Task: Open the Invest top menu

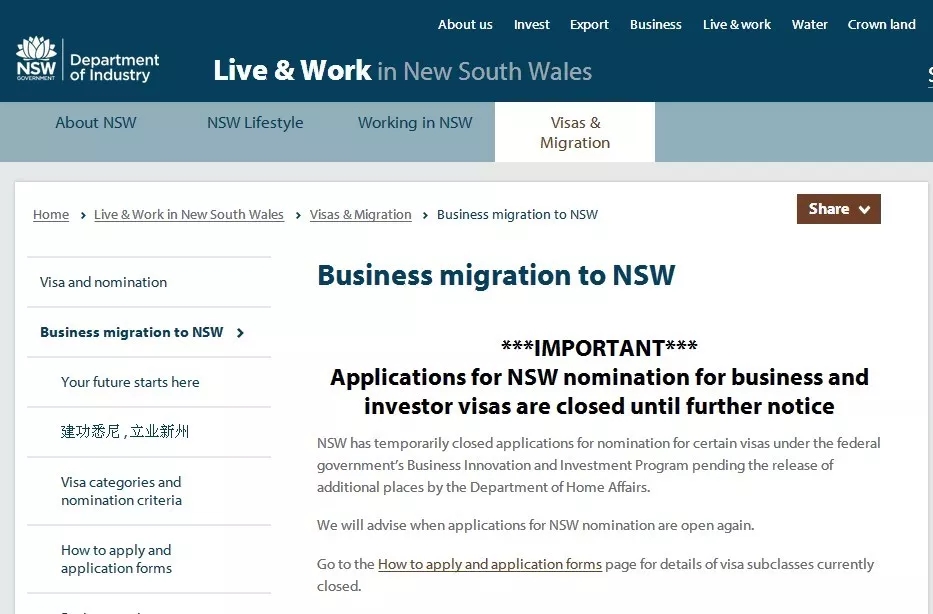Action: point(531,24)
